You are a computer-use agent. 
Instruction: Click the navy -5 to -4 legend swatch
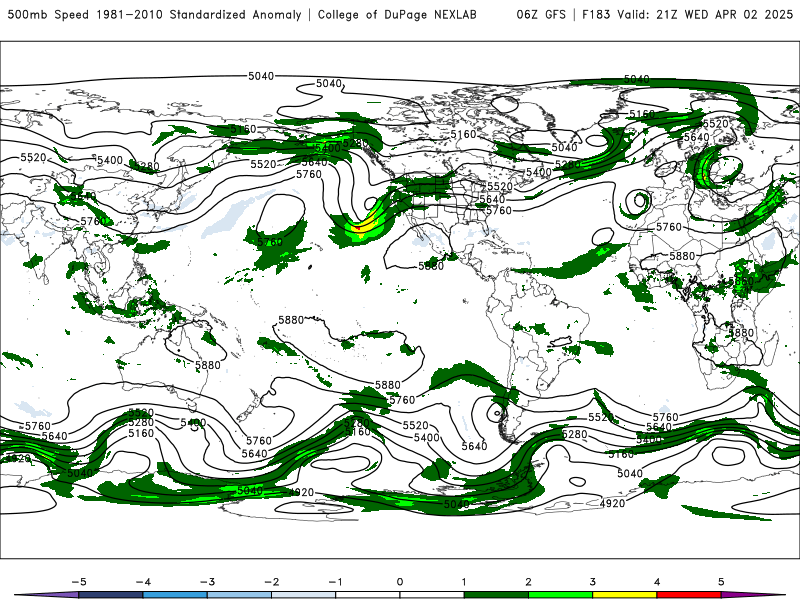click(x=111, y=595)
